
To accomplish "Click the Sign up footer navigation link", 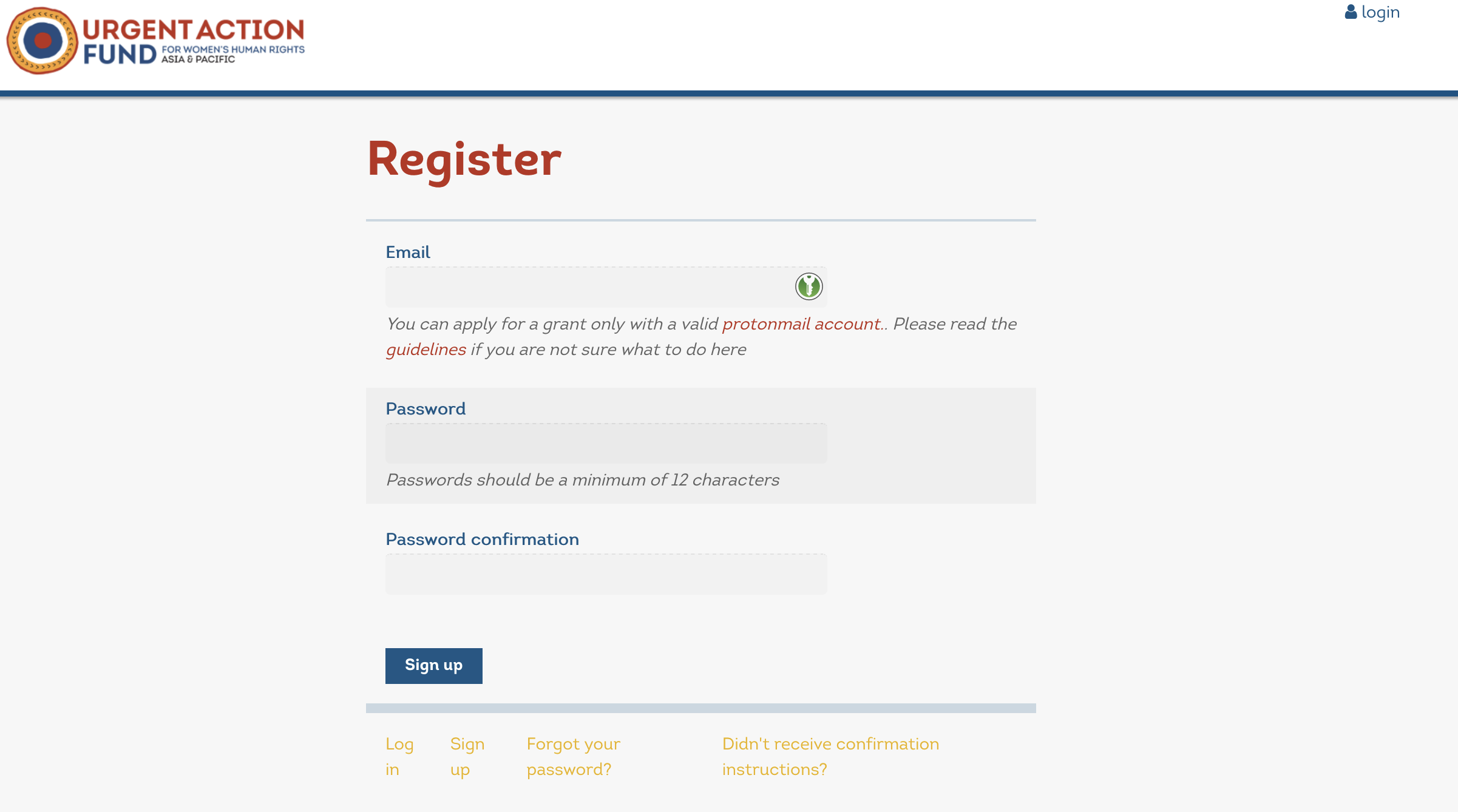I will click(466, 756).
